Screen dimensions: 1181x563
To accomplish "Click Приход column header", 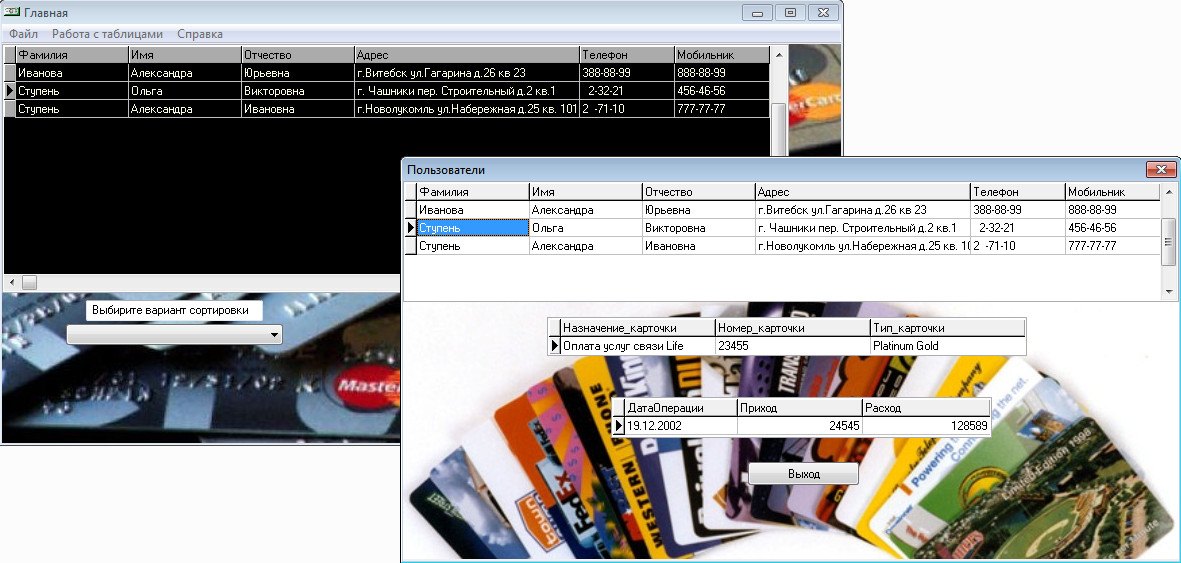I will click(x=799, y=408).
